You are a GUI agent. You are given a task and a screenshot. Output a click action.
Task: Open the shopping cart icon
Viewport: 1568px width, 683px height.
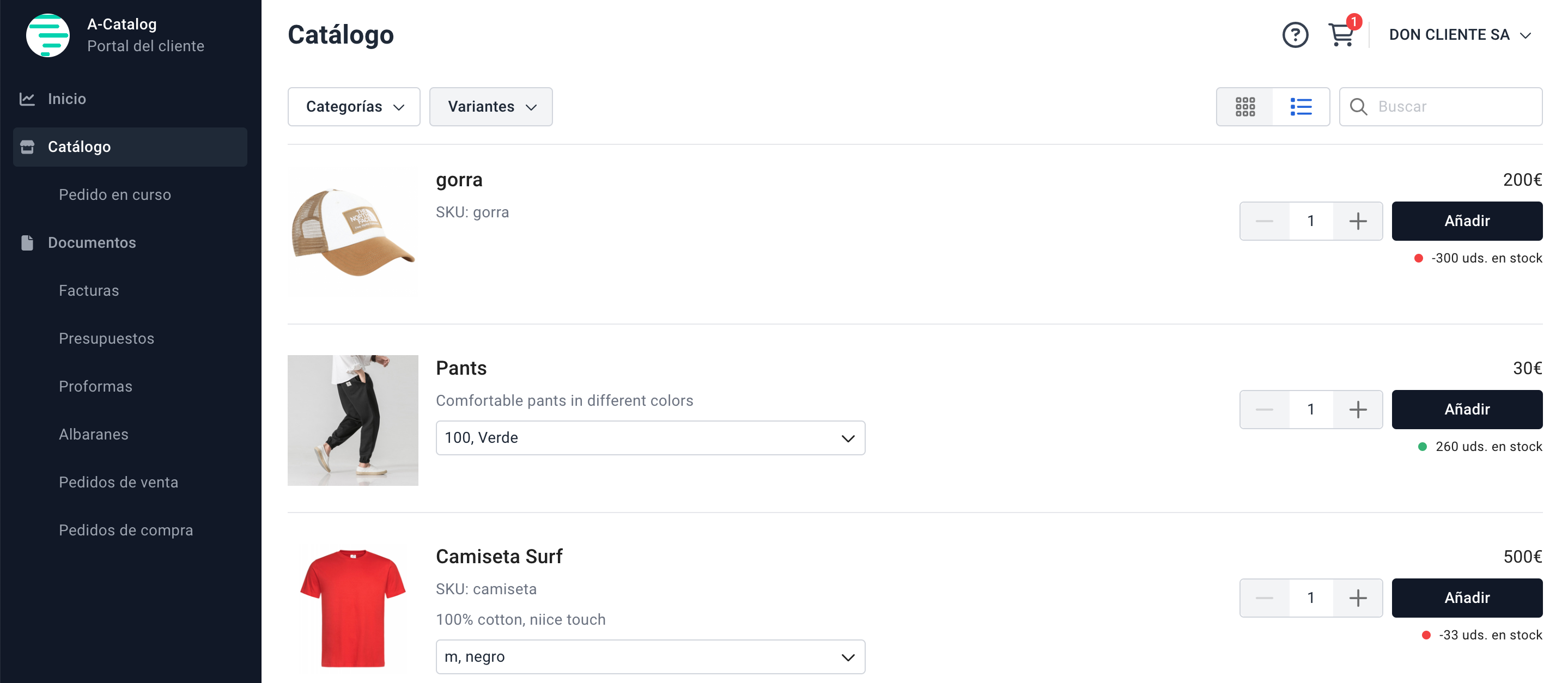tap(1341, 35)
